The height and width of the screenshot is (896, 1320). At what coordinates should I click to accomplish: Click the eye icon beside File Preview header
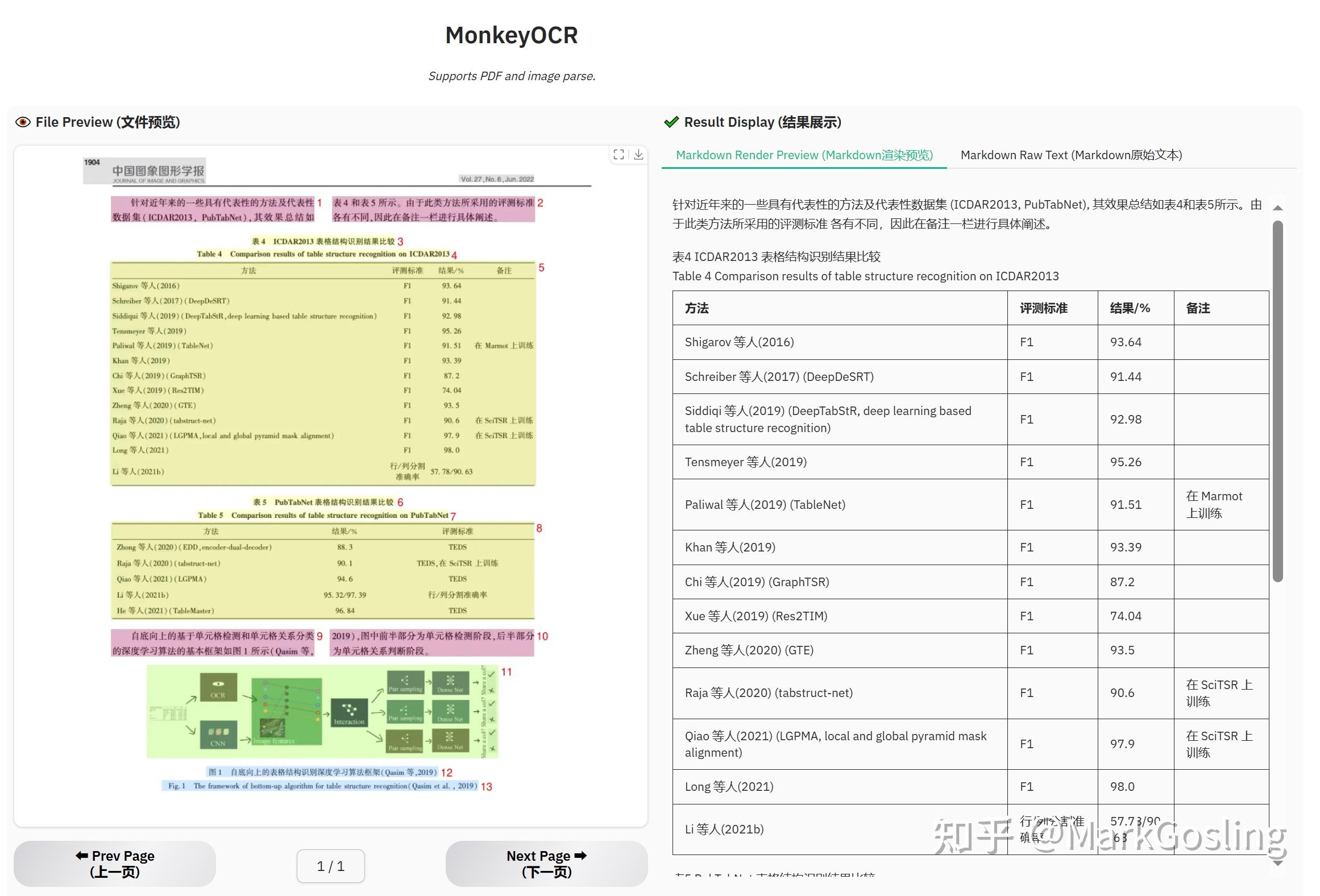(23, 122)
